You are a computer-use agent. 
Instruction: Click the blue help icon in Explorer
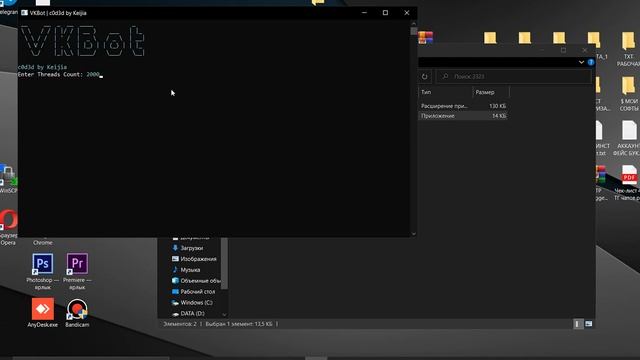click(x=591, y=62)
